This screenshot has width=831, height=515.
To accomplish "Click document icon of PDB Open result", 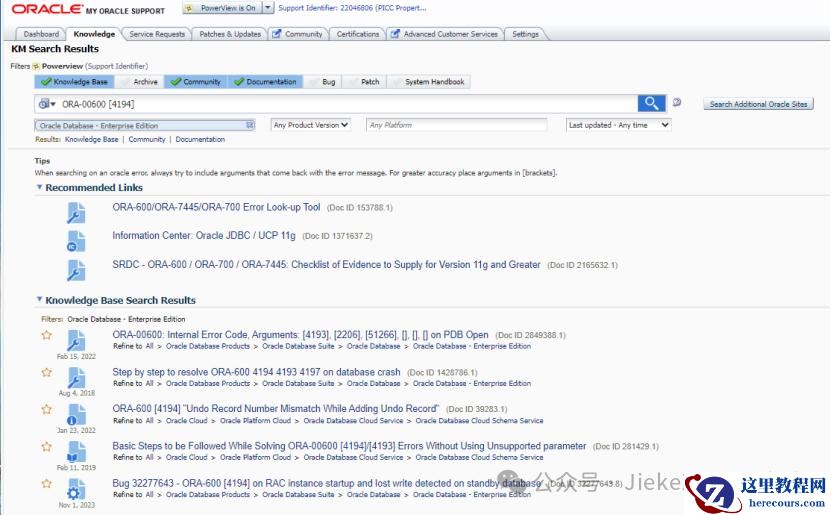I will click(76, 341).
